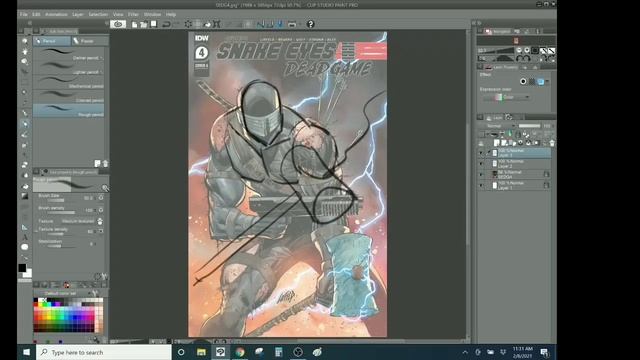Open Brush Size dynamics settings button

101,198
